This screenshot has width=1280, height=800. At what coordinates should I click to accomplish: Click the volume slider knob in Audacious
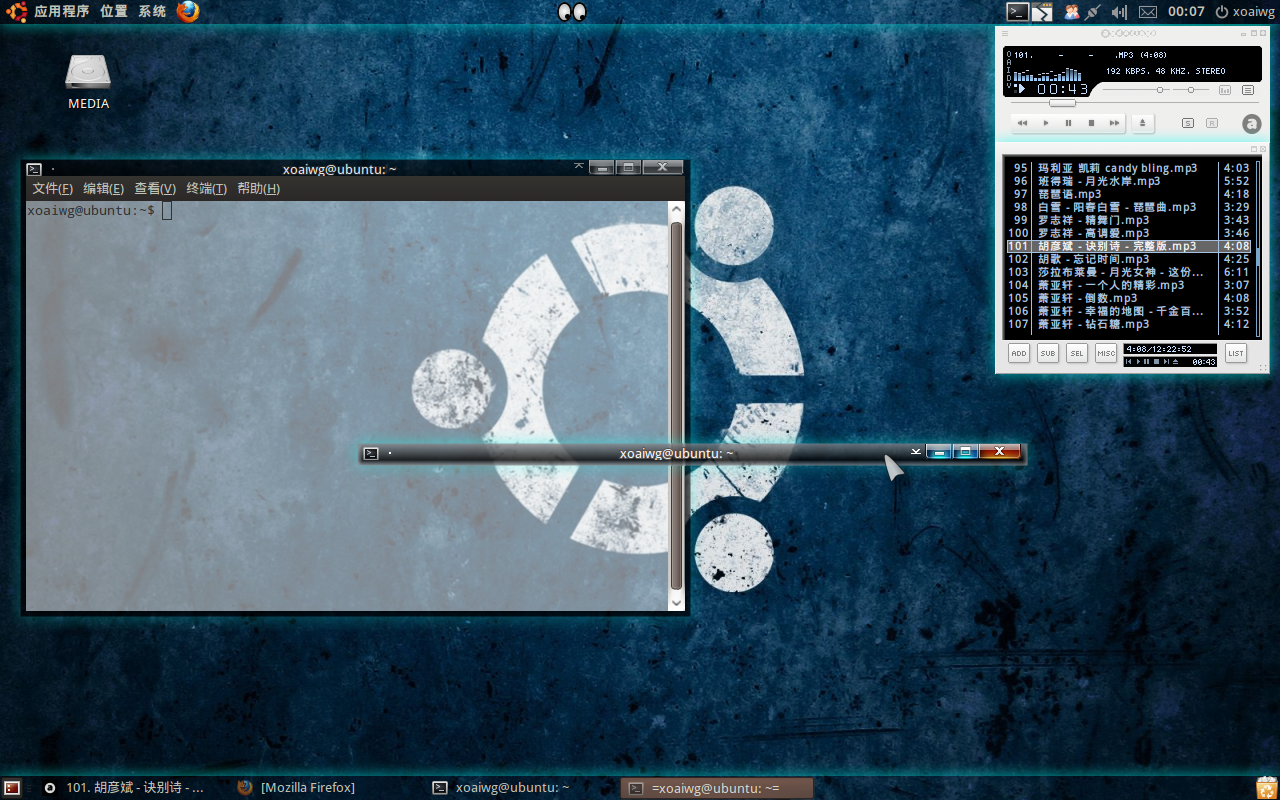[x=1160, y=90]
